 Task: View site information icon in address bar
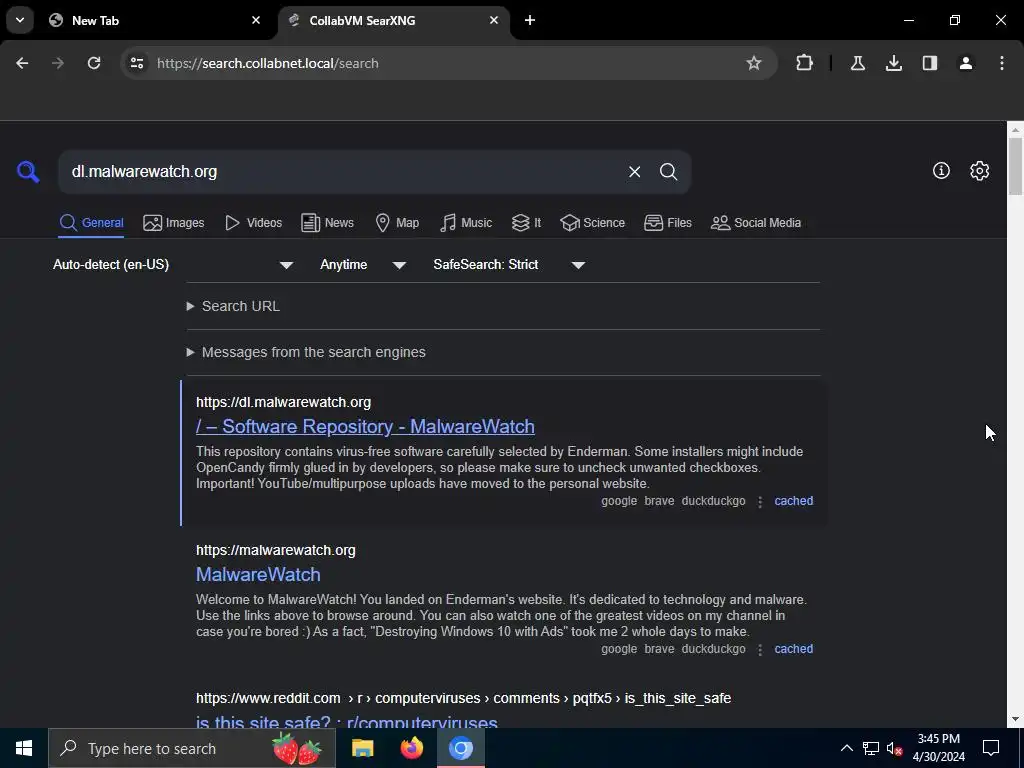tap(136, 63)
